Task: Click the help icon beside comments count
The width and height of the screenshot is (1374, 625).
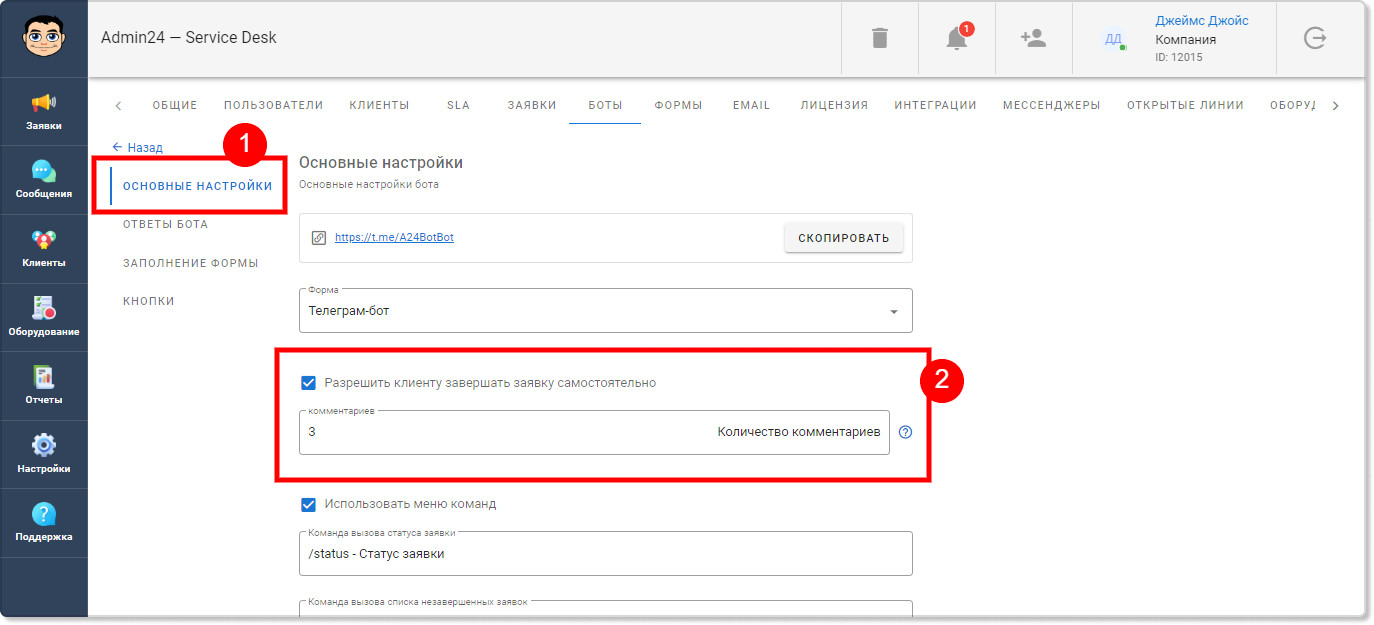Action: click(x=905, y=432)
